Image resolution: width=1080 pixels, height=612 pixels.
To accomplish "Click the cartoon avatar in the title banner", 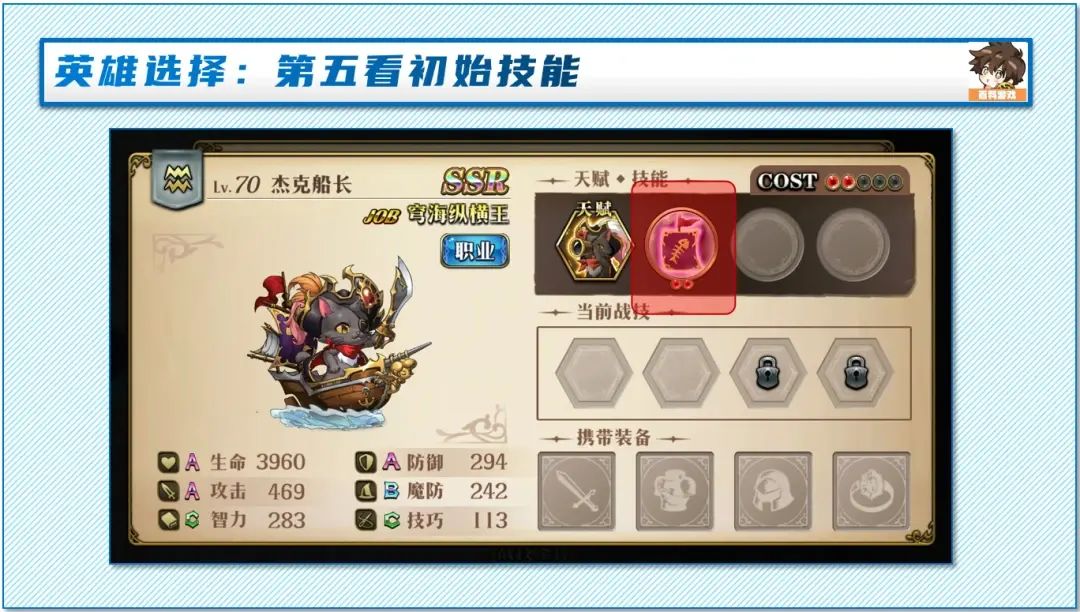I will [997, 71].
